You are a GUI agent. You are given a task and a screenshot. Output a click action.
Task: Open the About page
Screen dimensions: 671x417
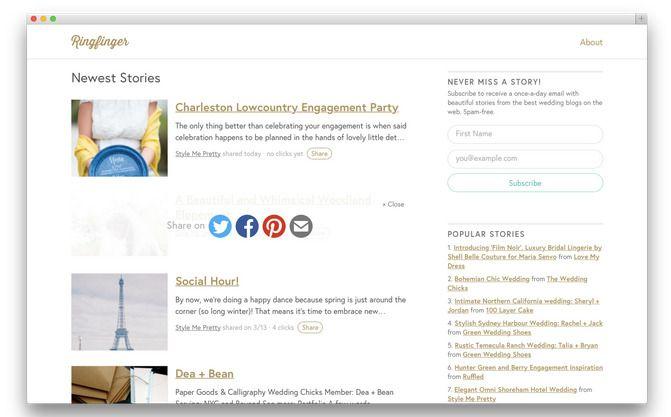click(x=591, y=42)
